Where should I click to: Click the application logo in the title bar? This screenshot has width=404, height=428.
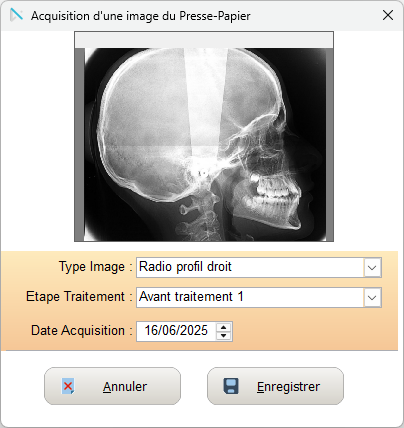coord(16,15)
